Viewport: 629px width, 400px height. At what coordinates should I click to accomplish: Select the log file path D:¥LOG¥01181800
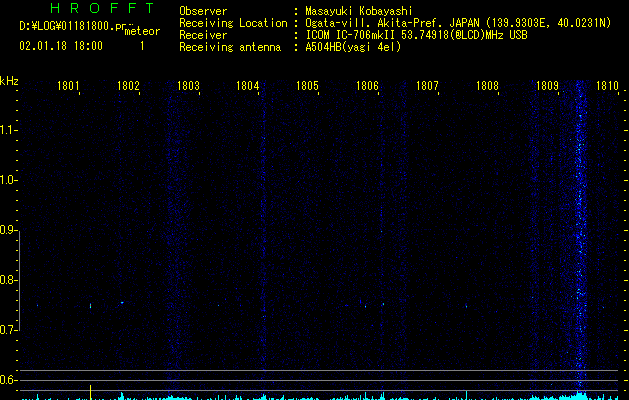coord(66,26)
